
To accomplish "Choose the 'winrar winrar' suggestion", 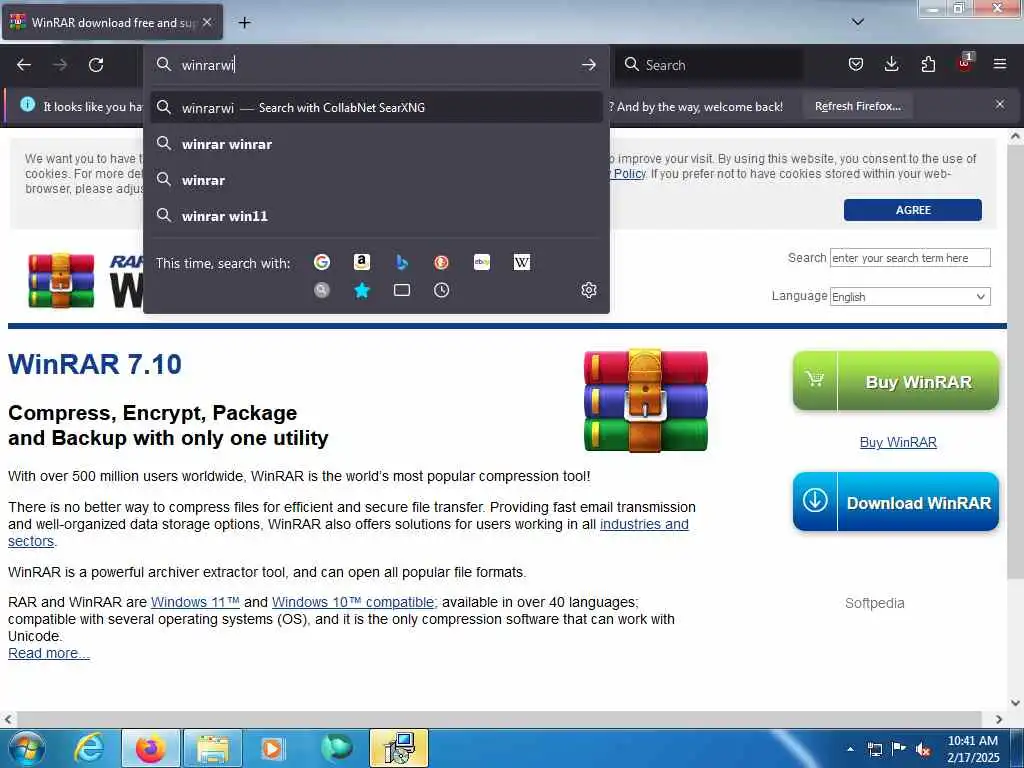I will tap(376, 144).
